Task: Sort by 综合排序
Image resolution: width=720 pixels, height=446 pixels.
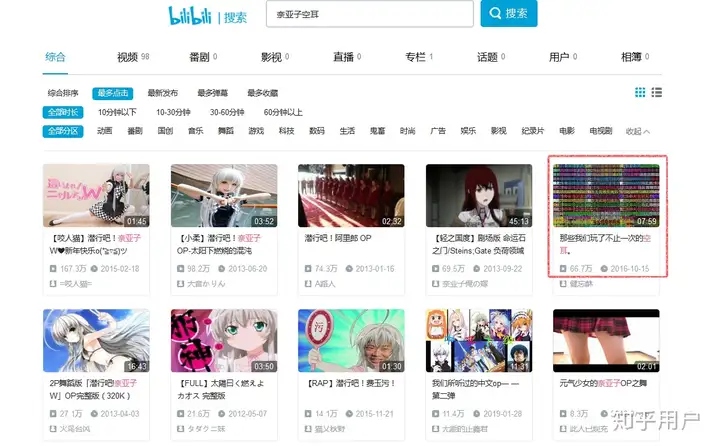Action: (63, 93)
